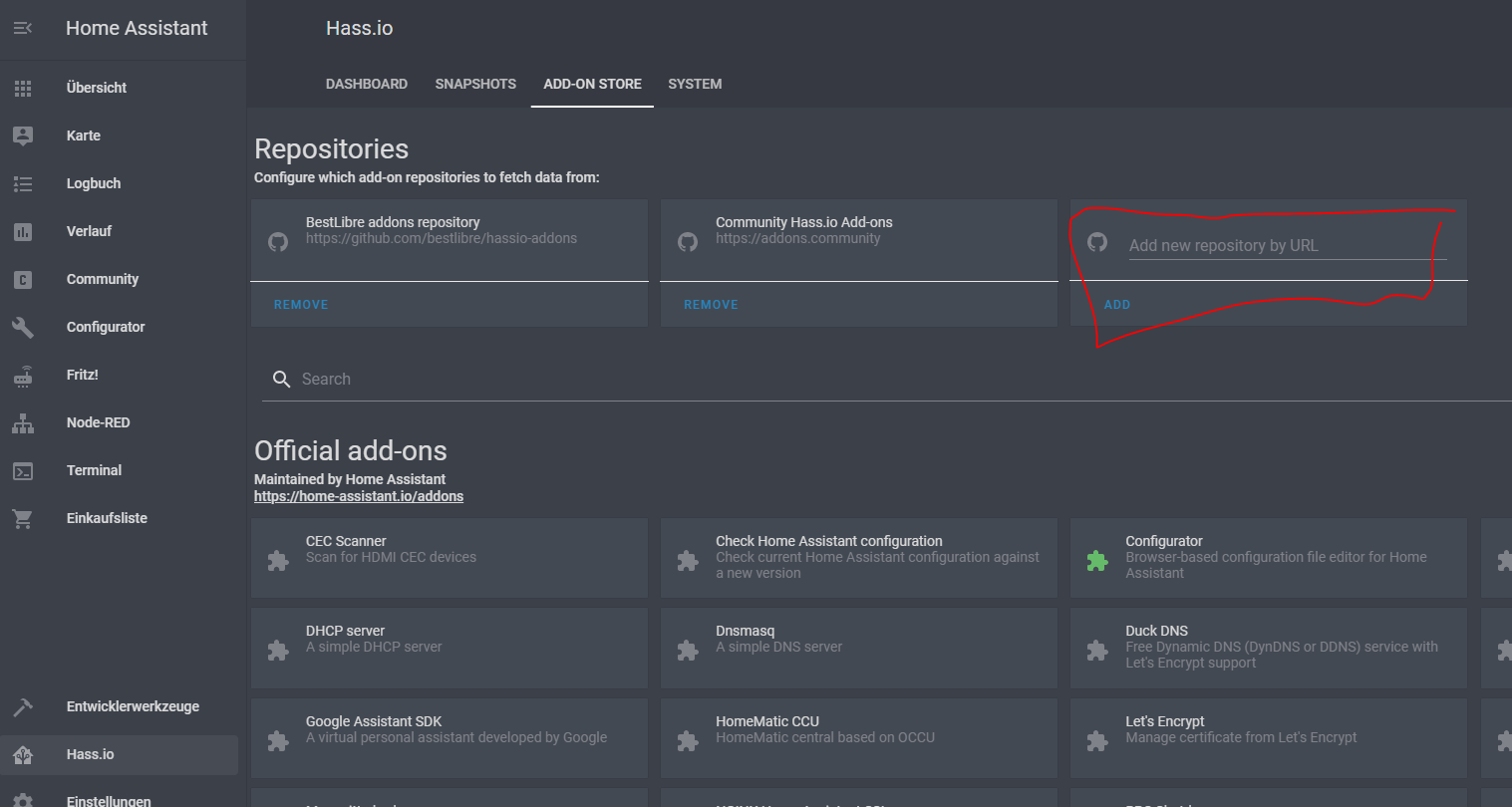This screenshot has height=807, width=1512.
Task: Launch the Terminal console icon
Action: coord(23,470)
